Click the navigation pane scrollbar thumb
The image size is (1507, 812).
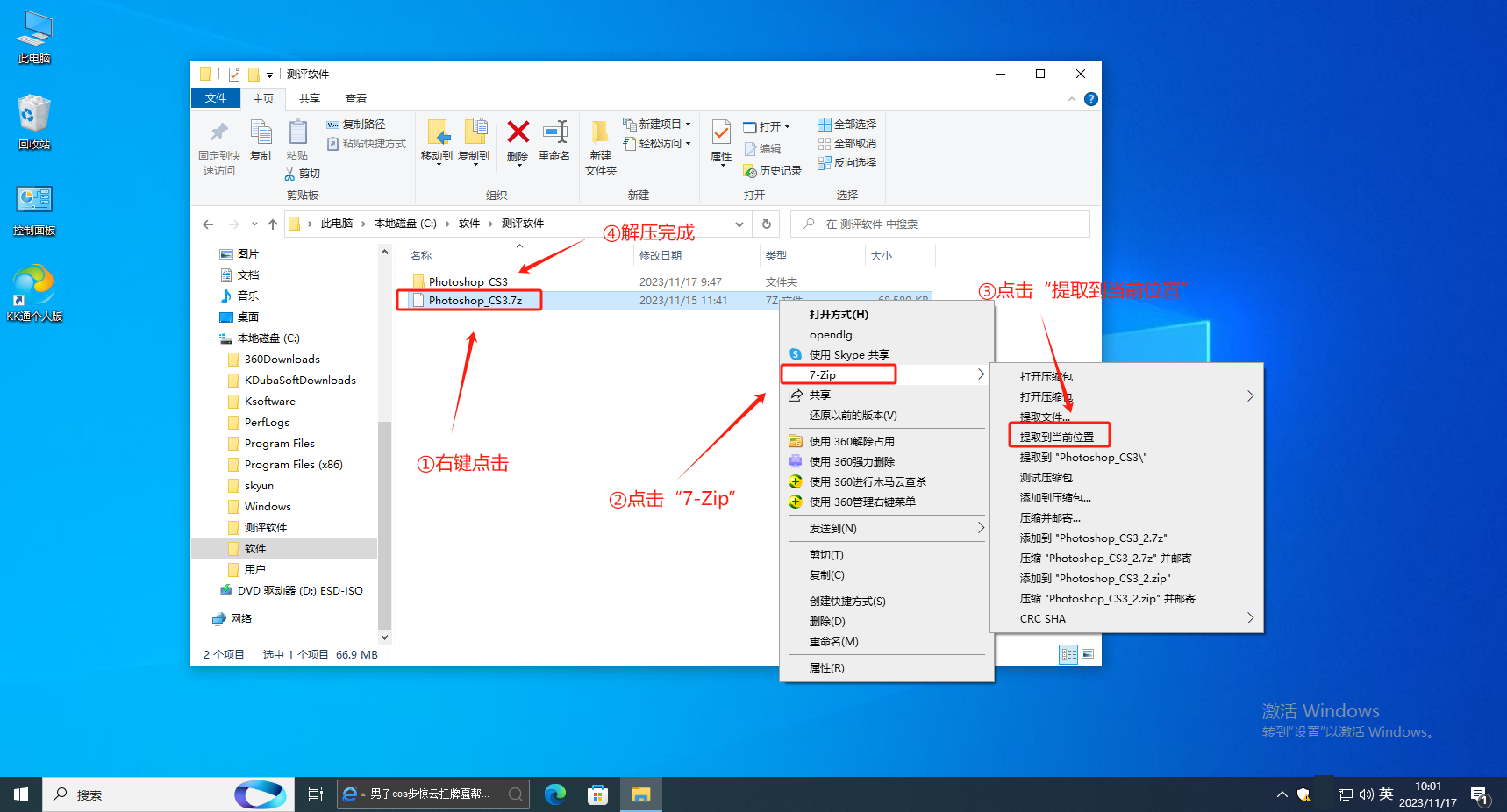tap(384, 526)
